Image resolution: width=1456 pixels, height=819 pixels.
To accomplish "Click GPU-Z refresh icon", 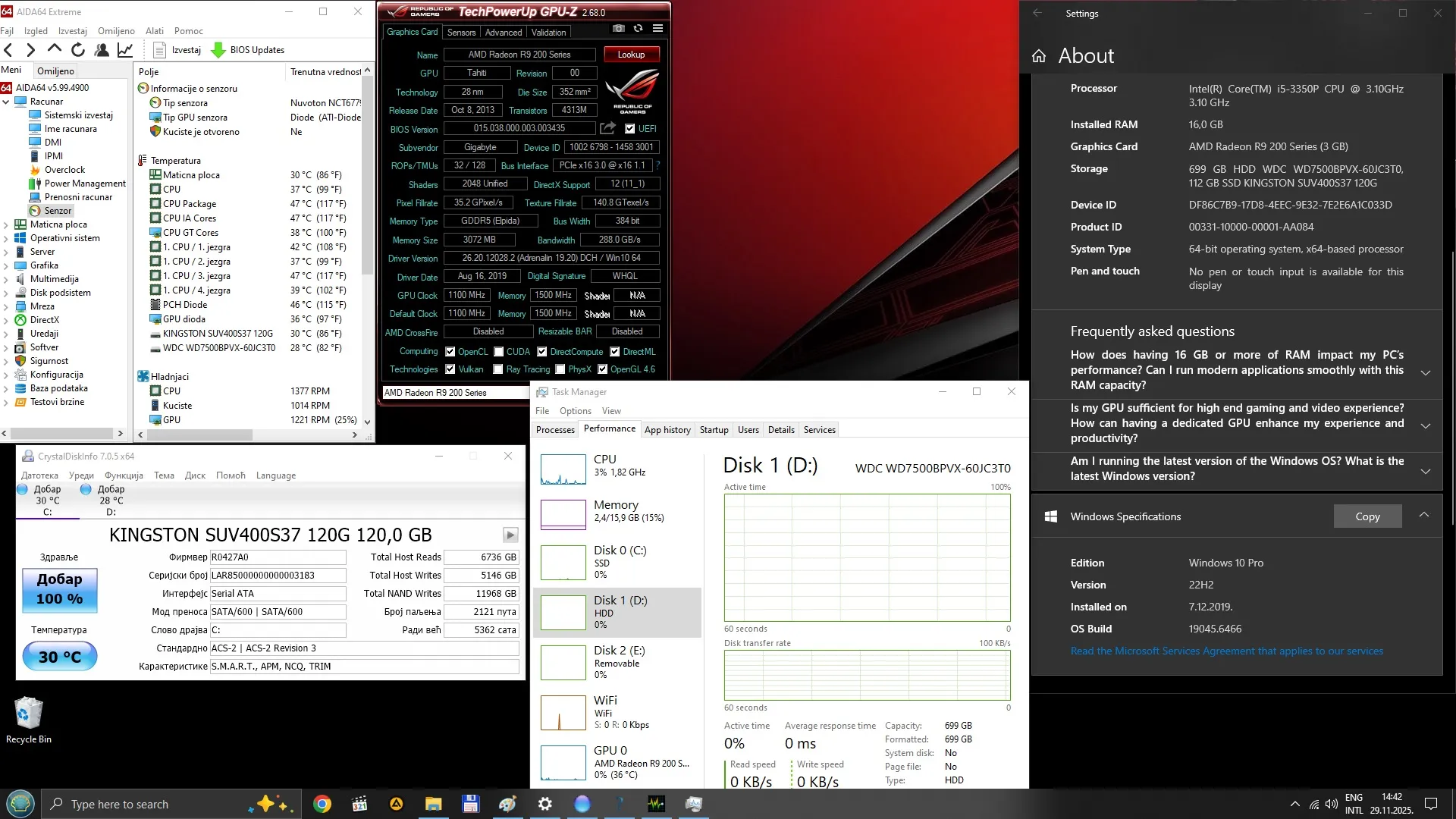I will (638, 28).
